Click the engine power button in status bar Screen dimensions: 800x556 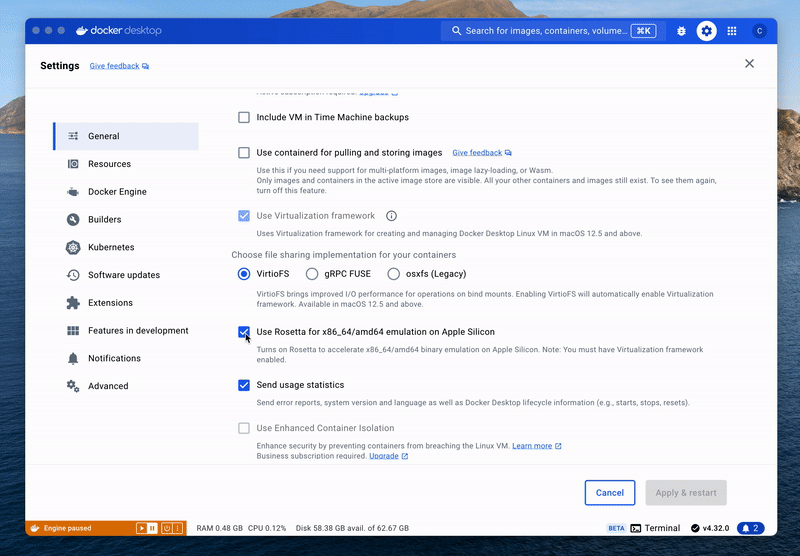point(167,528)
